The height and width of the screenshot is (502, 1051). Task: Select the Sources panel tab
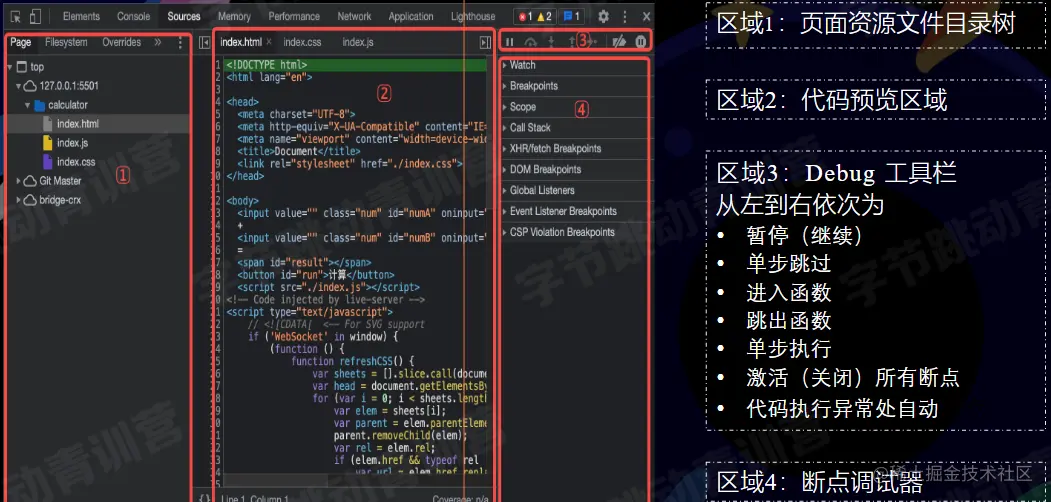[x=184, y=17]
